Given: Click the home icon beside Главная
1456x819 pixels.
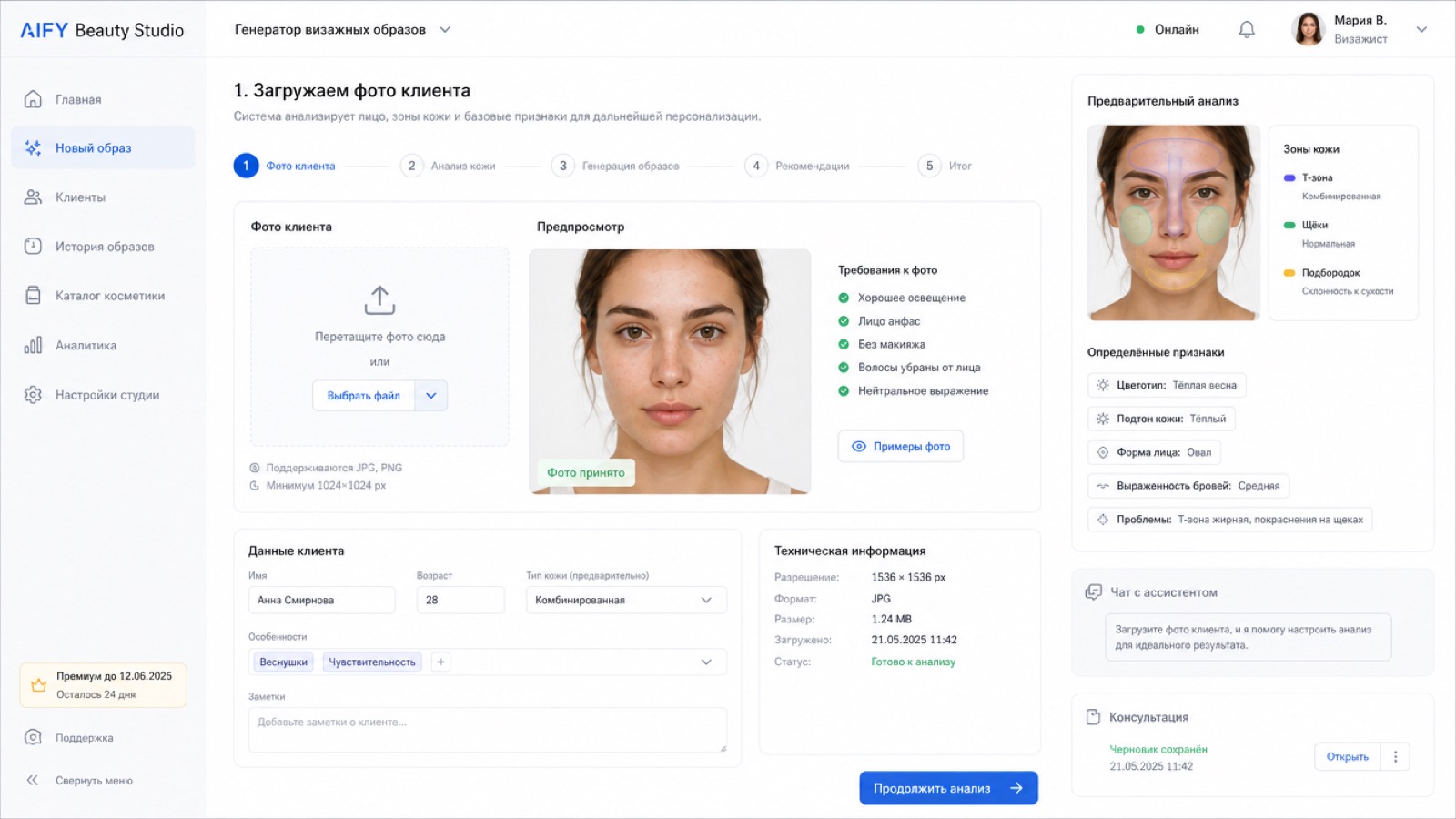Looking at the screenshot, I should [33, 99].
